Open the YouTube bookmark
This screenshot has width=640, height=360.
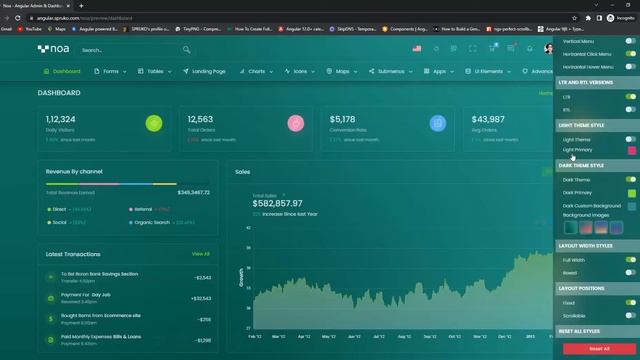coord(29,29)
